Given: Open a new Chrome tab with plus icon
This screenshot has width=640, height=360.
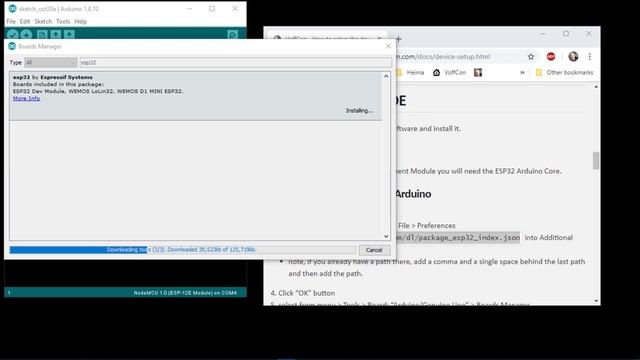Looking at the screenshot, I should [399, 39].
